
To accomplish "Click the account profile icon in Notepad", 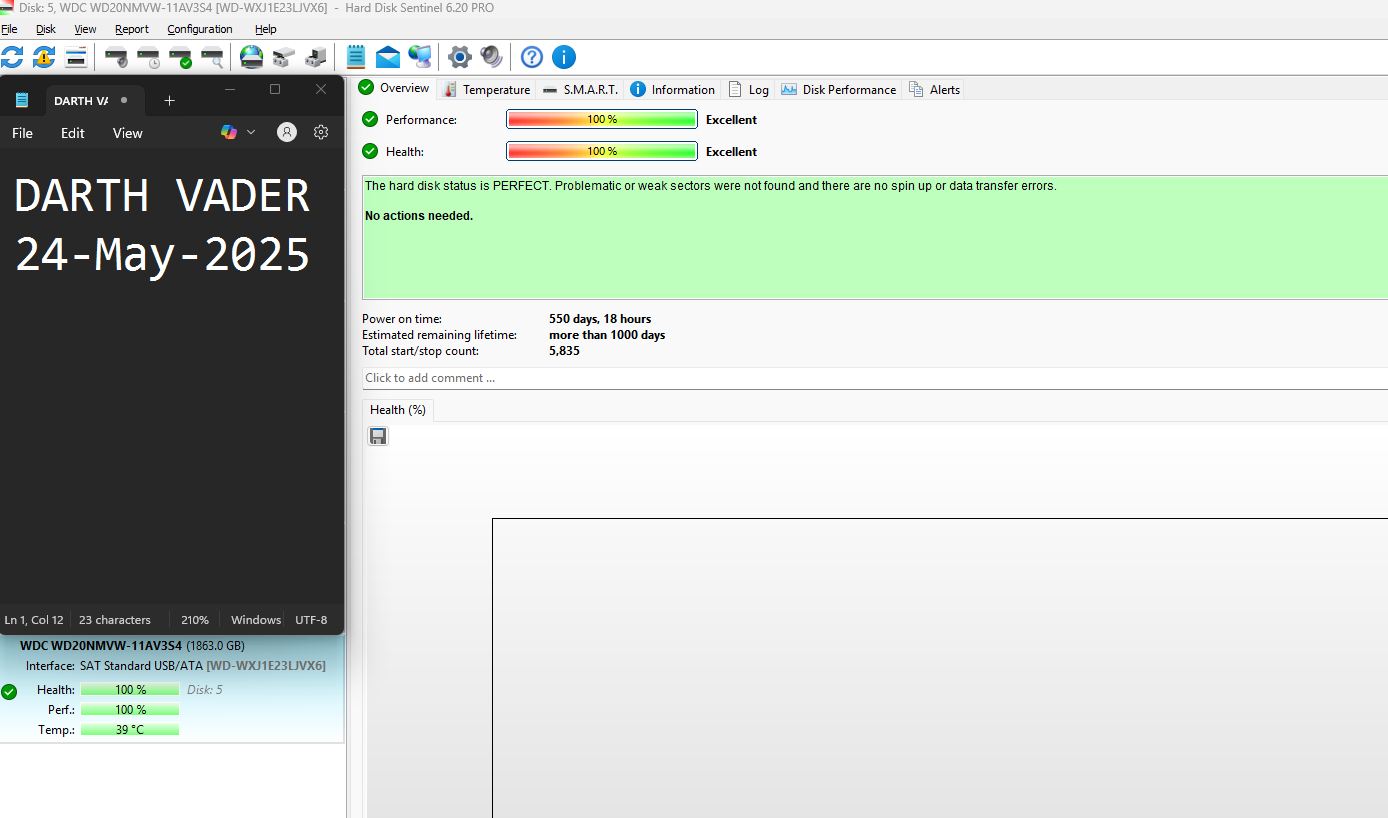I will coord(287,132).
